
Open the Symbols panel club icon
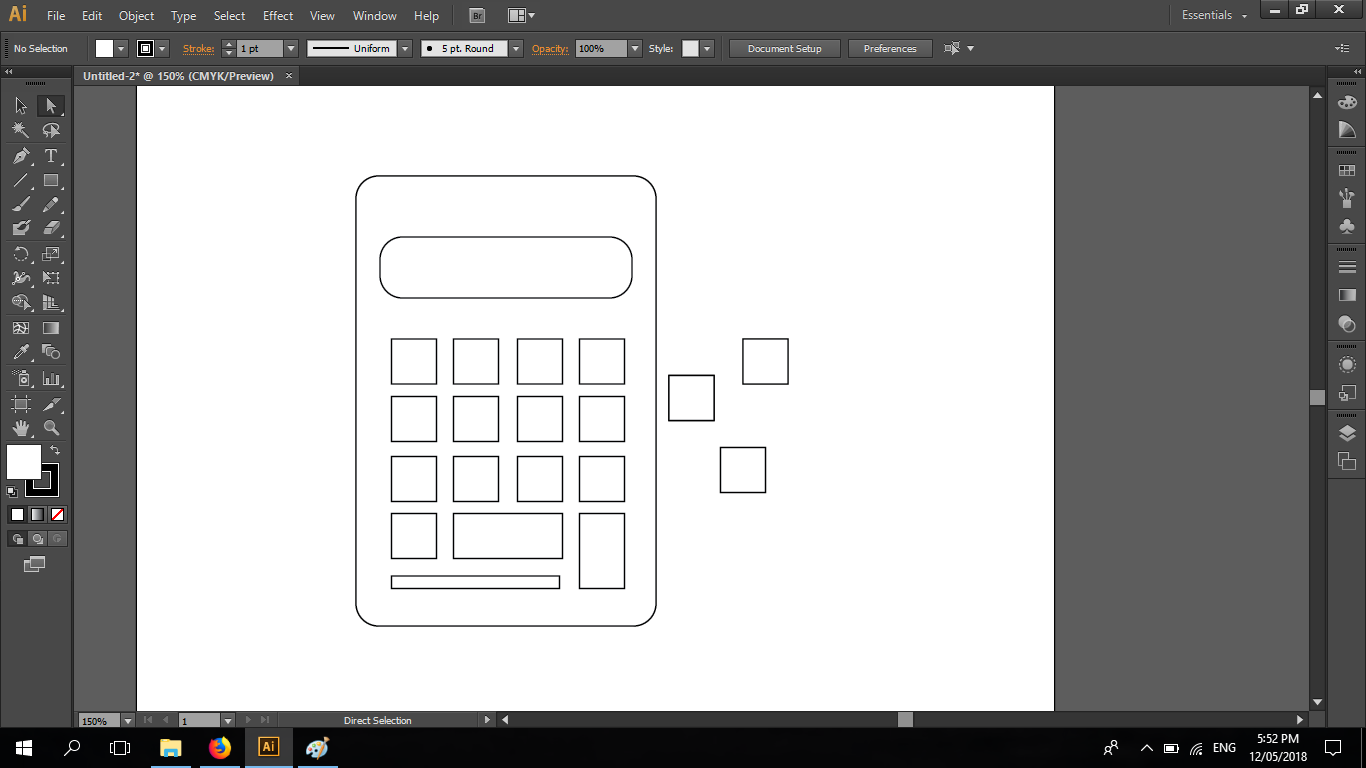1347,226
